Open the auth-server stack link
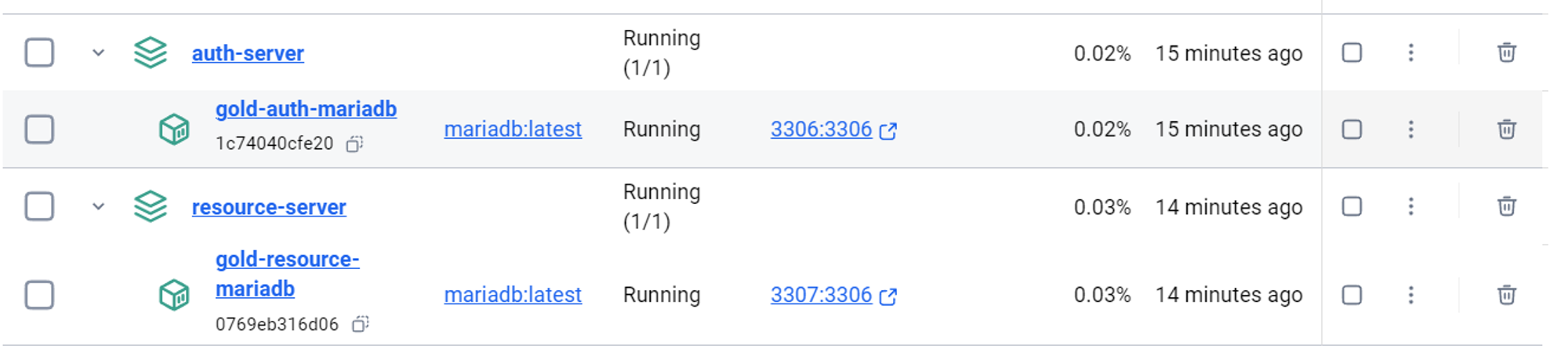The image size is (1568, 360). [248, 53]
